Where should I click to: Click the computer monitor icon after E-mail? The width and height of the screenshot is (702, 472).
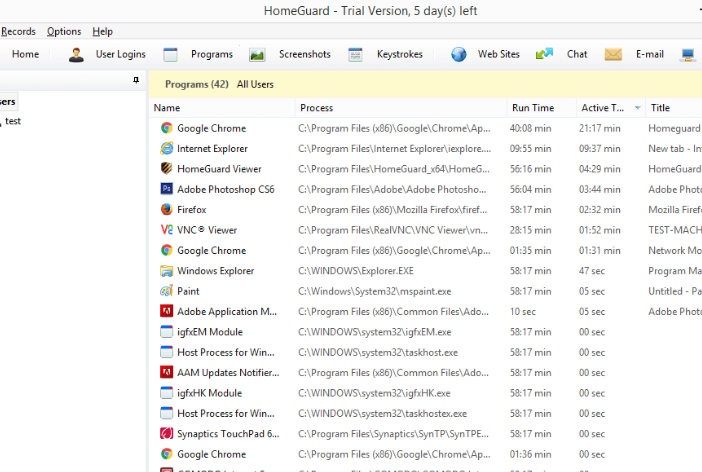[688, 55]
